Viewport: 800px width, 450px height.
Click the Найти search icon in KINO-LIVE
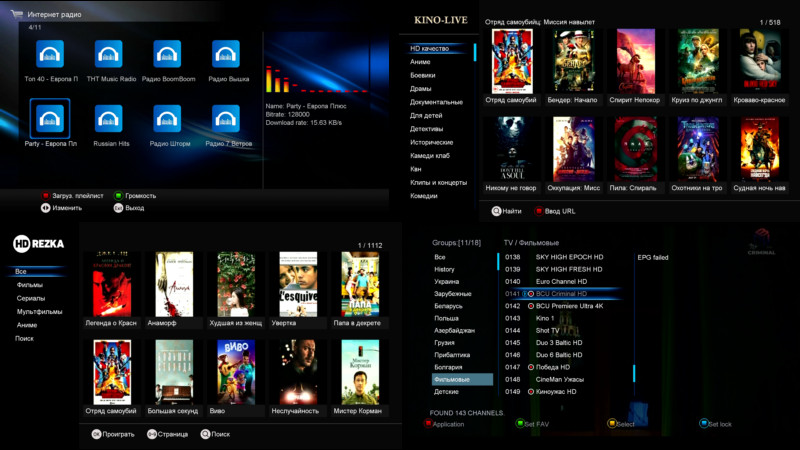pyautogui.click(x=496, y=211)
